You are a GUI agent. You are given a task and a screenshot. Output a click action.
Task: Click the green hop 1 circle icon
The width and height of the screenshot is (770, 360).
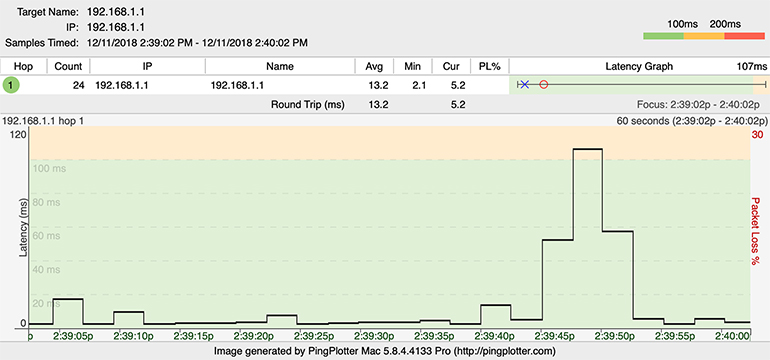(x=10, y=85)
